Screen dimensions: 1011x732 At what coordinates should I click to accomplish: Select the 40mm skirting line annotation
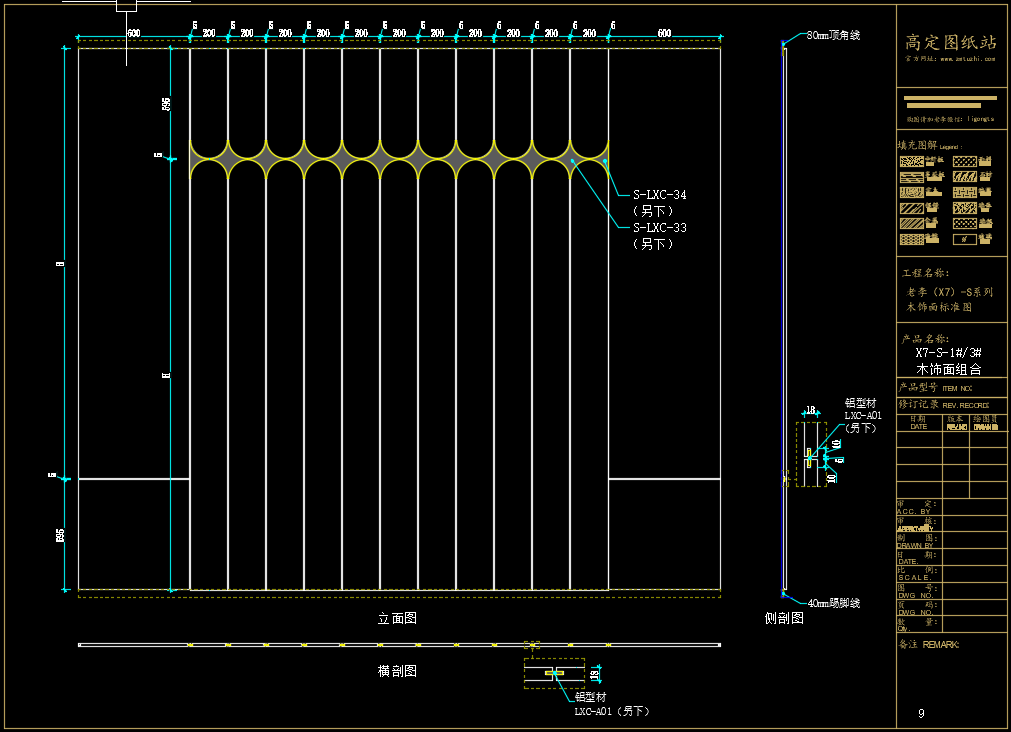pyautogui.click(x=833, y=604)
